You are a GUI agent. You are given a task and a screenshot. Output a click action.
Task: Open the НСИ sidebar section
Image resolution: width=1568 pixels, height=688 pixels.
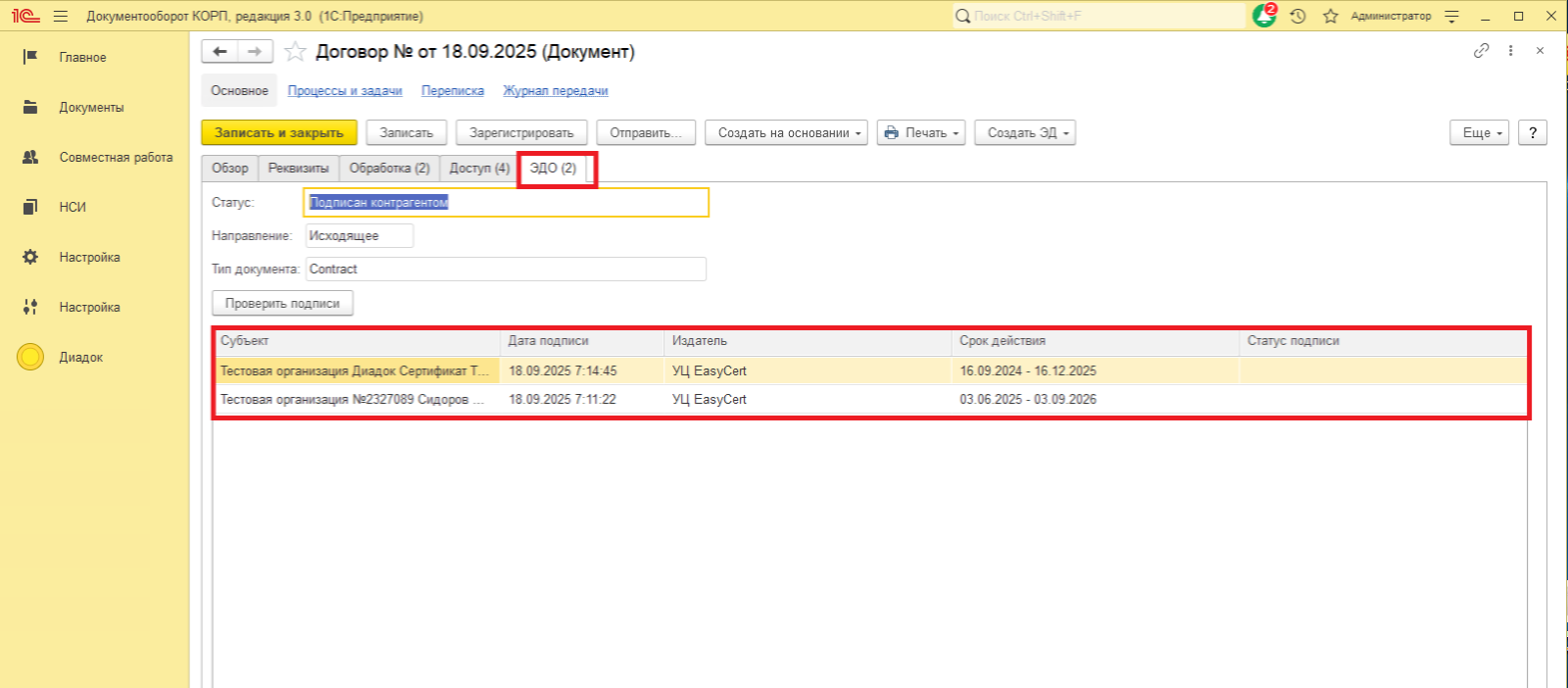point(73,207)
